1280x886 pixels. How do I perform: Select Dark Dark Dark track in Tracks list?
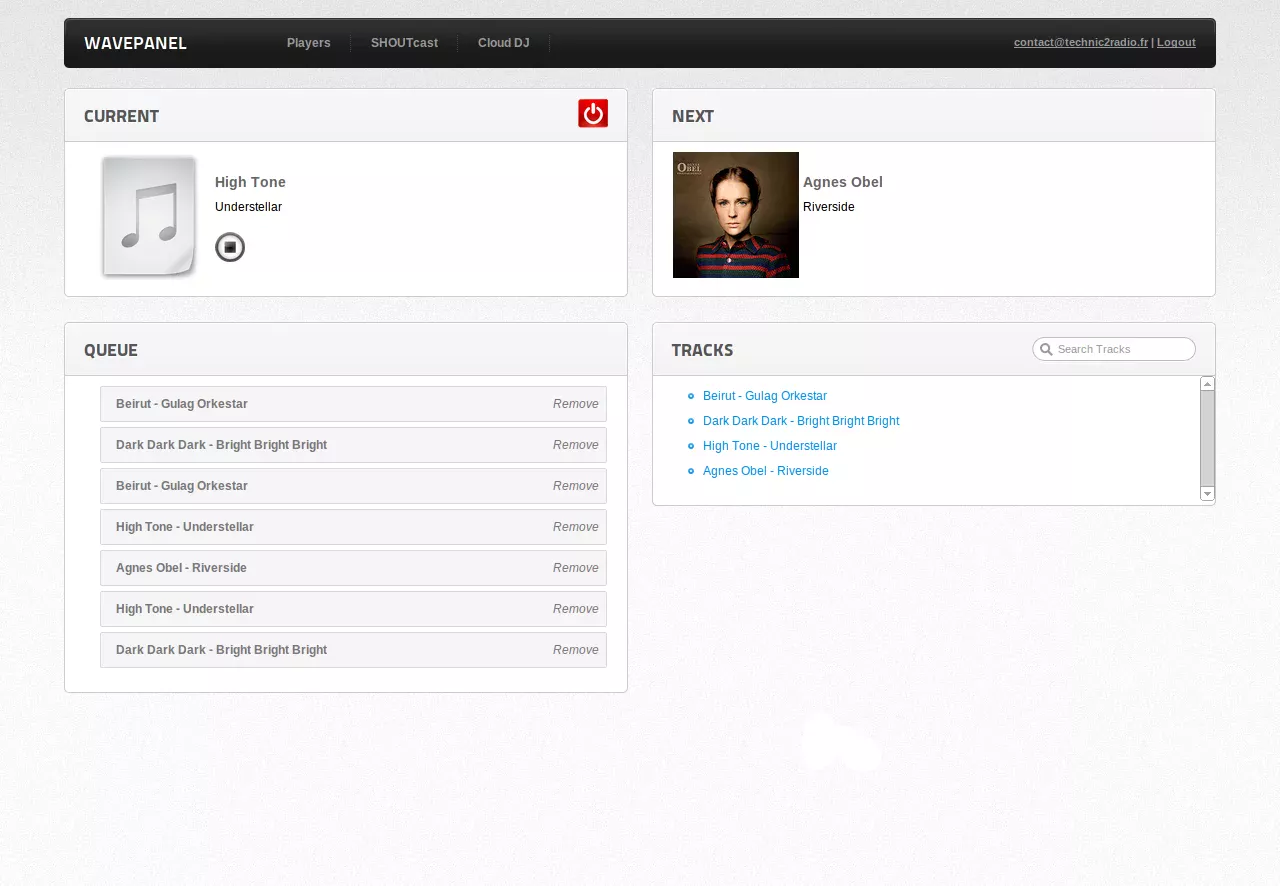pyautogui.click(x=800, y=421)
